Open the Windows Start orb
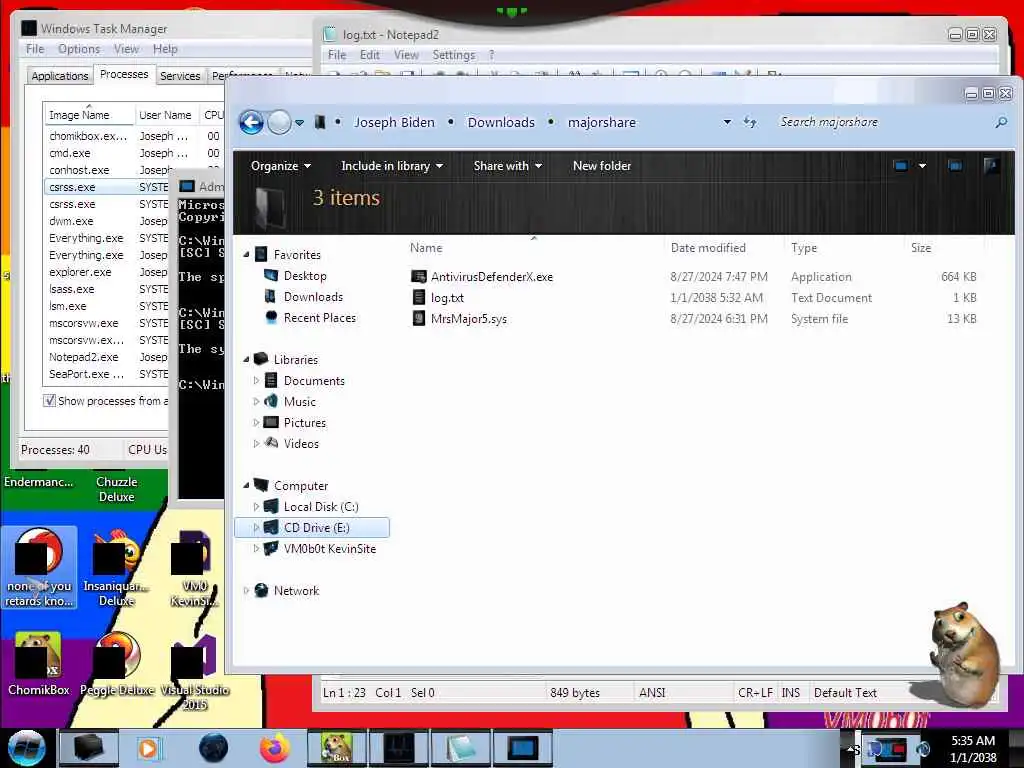The height and width of the screenshot is (768, 1024). [27, 748]
